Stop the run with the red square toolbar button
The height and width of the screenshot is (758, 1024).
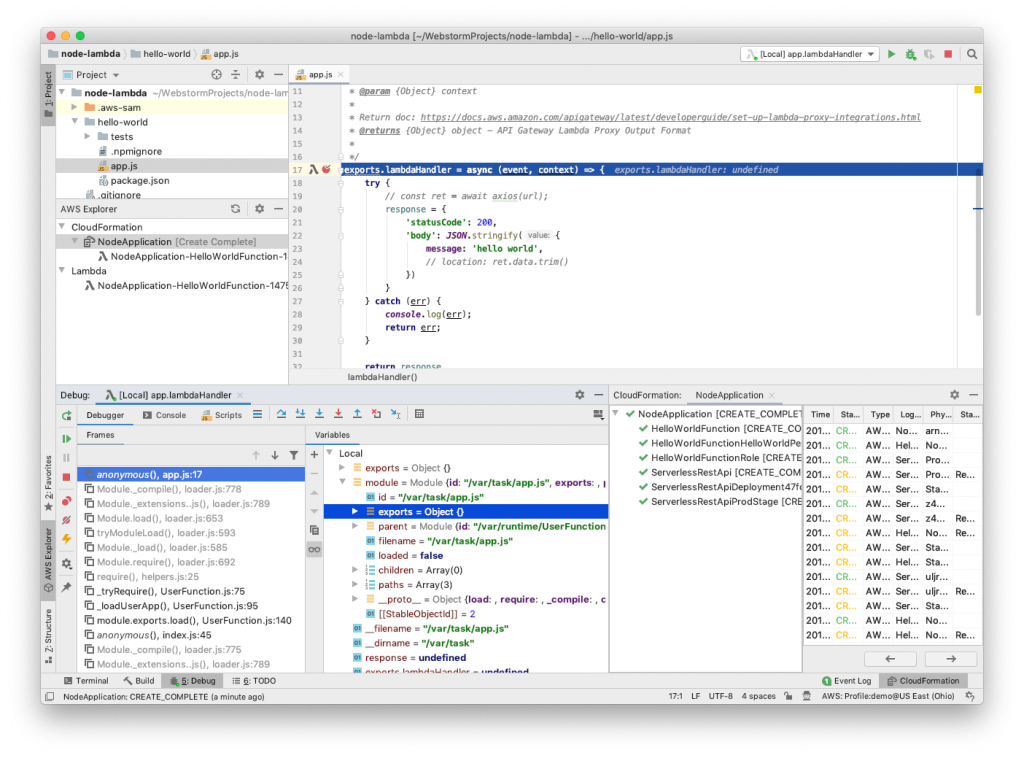948,54
